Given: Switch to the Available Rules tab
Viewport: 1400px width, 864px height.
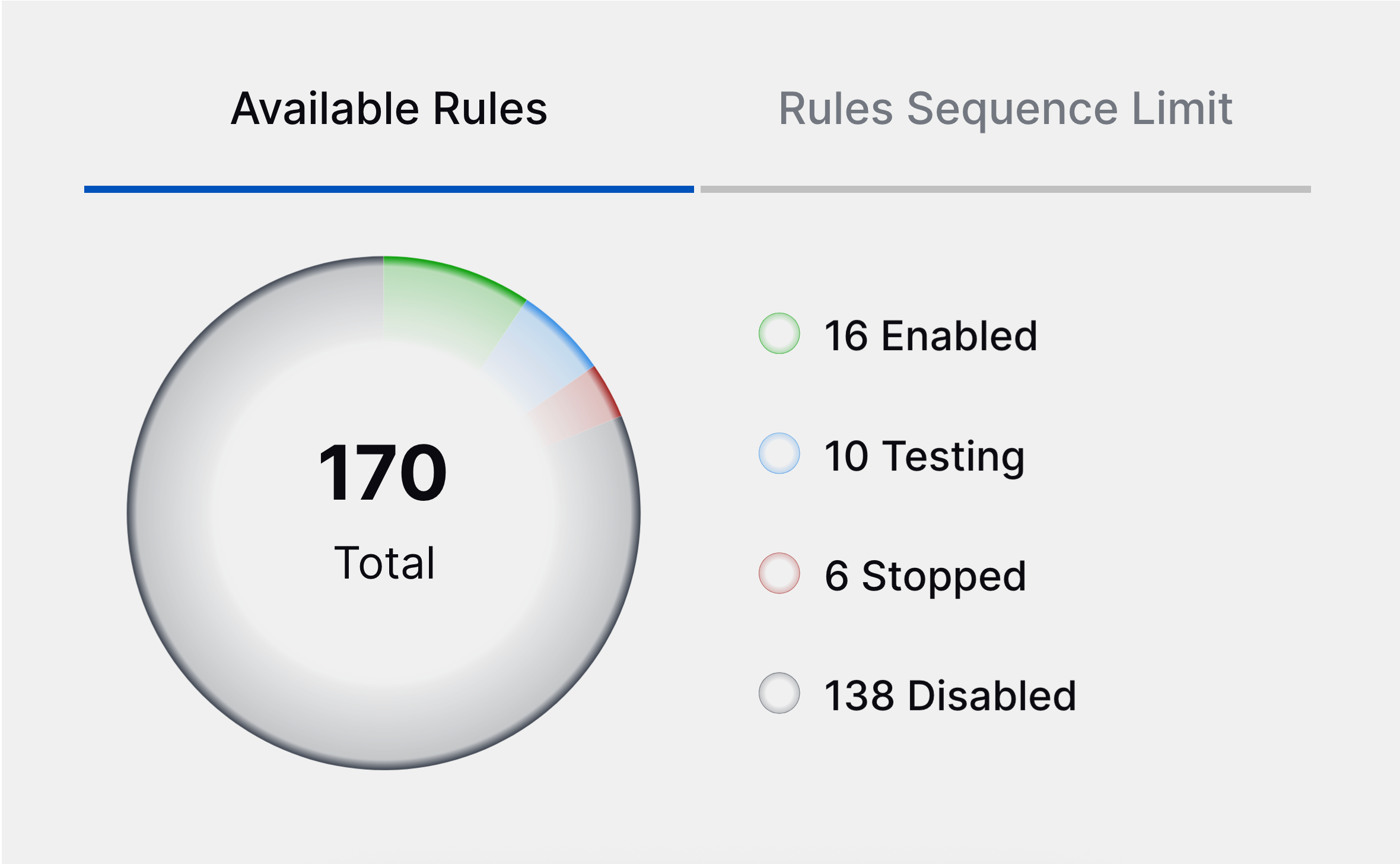Looking at the screenshot, I should click(389, 109).
